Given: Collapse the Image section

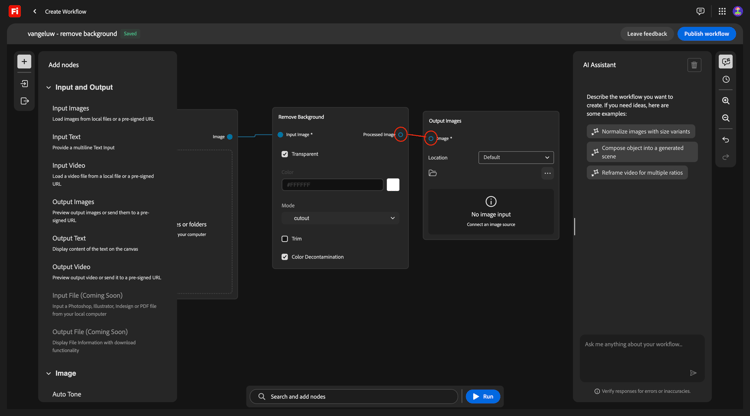Looking at the screenshot, I should point(48,373).
